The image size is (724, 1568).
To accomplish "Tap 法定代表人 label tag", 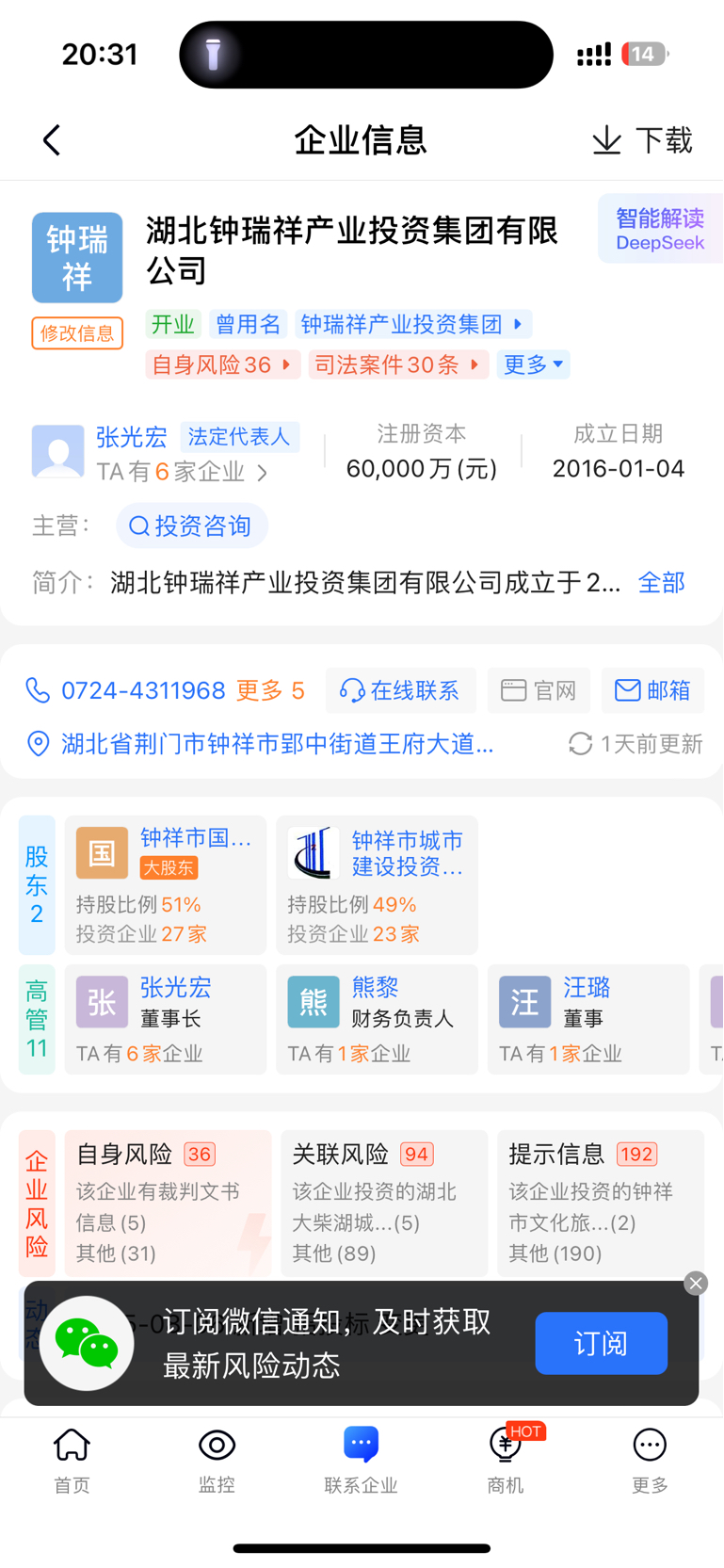I will [239, 437].
